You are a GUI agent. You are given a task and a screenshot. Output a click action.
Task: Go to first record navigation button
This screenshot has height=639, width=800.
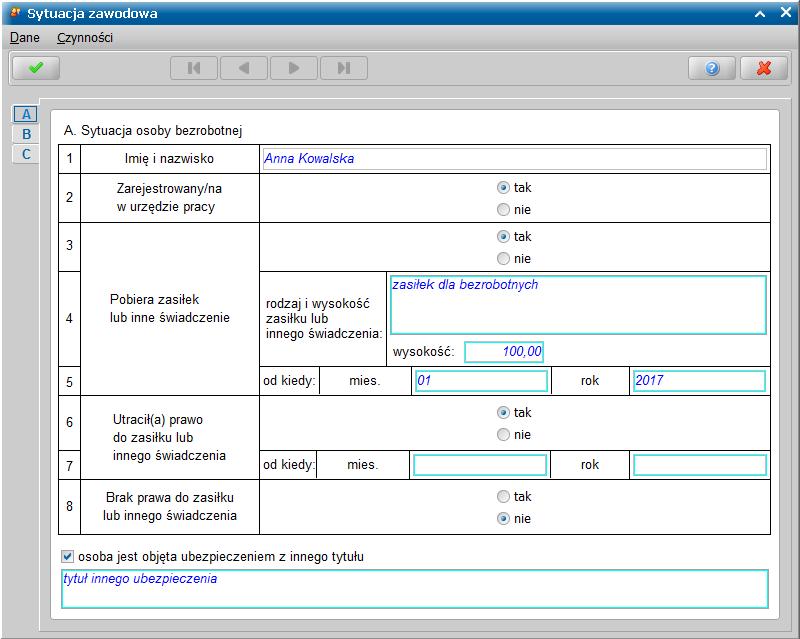194,68
